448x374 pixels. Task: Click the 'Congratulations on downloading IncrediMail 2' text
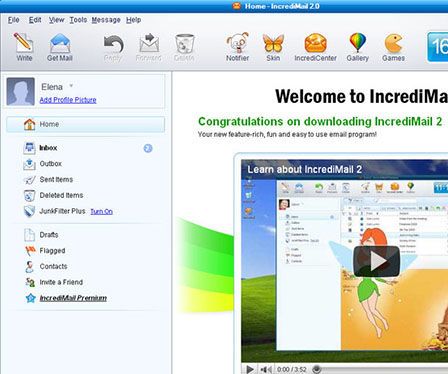click(x=320, y=121)
